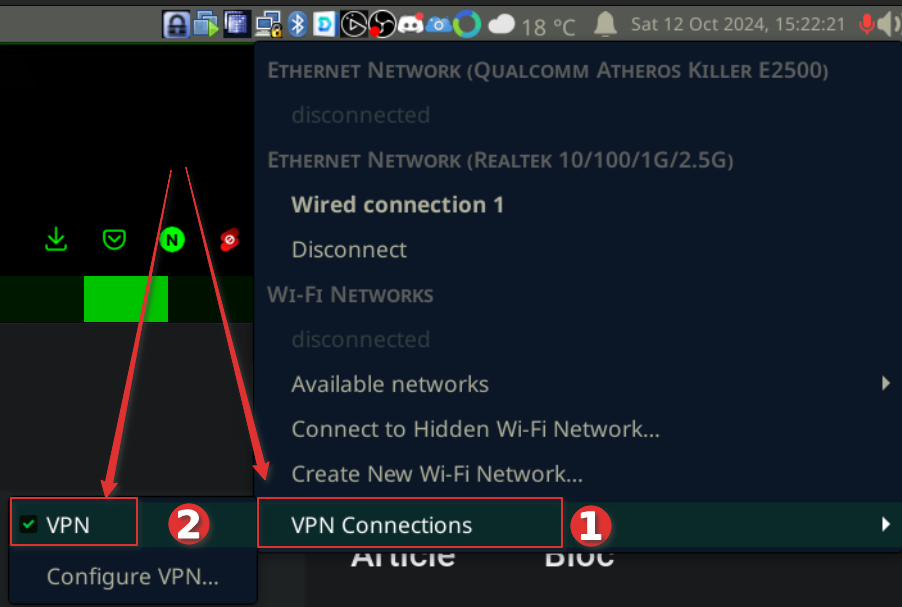Click the network manager tray icon
902x607 pixels.
coord(267,24)
